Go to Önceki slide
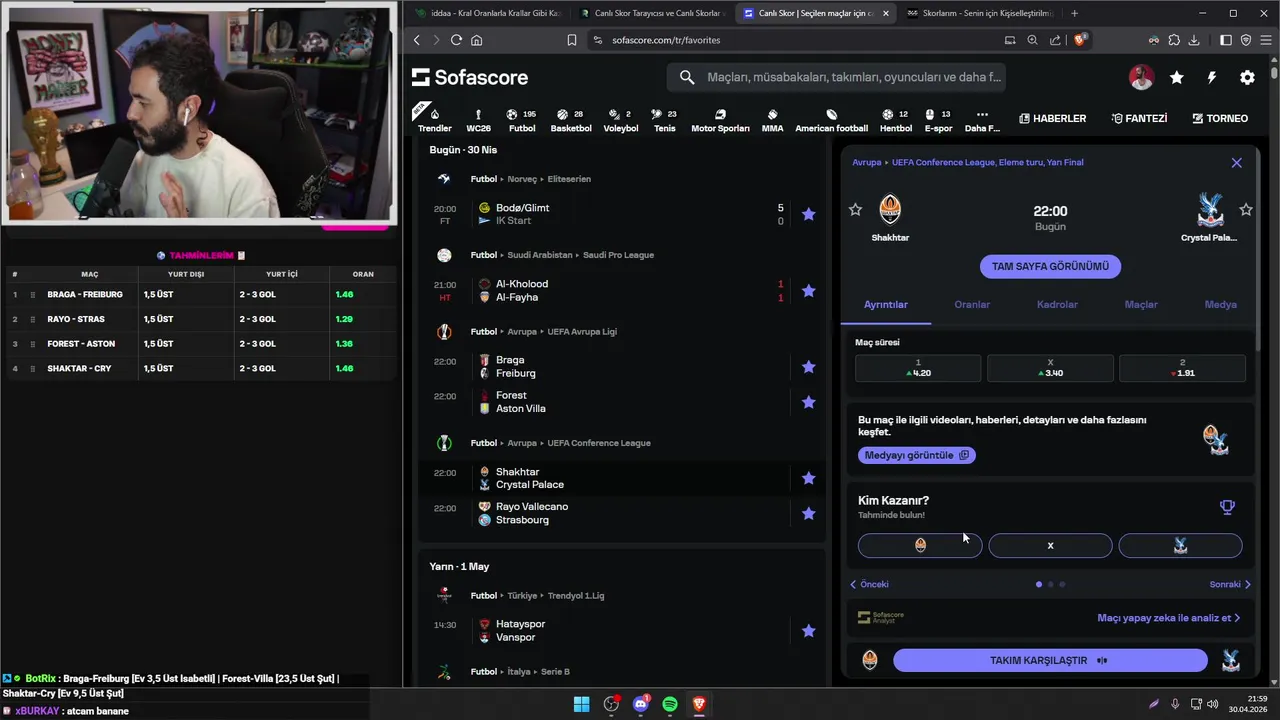This screenshot has height=720, width=1280. point(869,584)
